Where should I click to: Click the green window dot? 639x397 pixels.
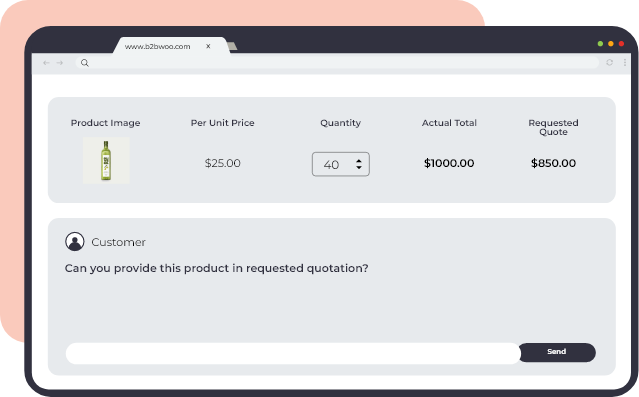point(600,44)
